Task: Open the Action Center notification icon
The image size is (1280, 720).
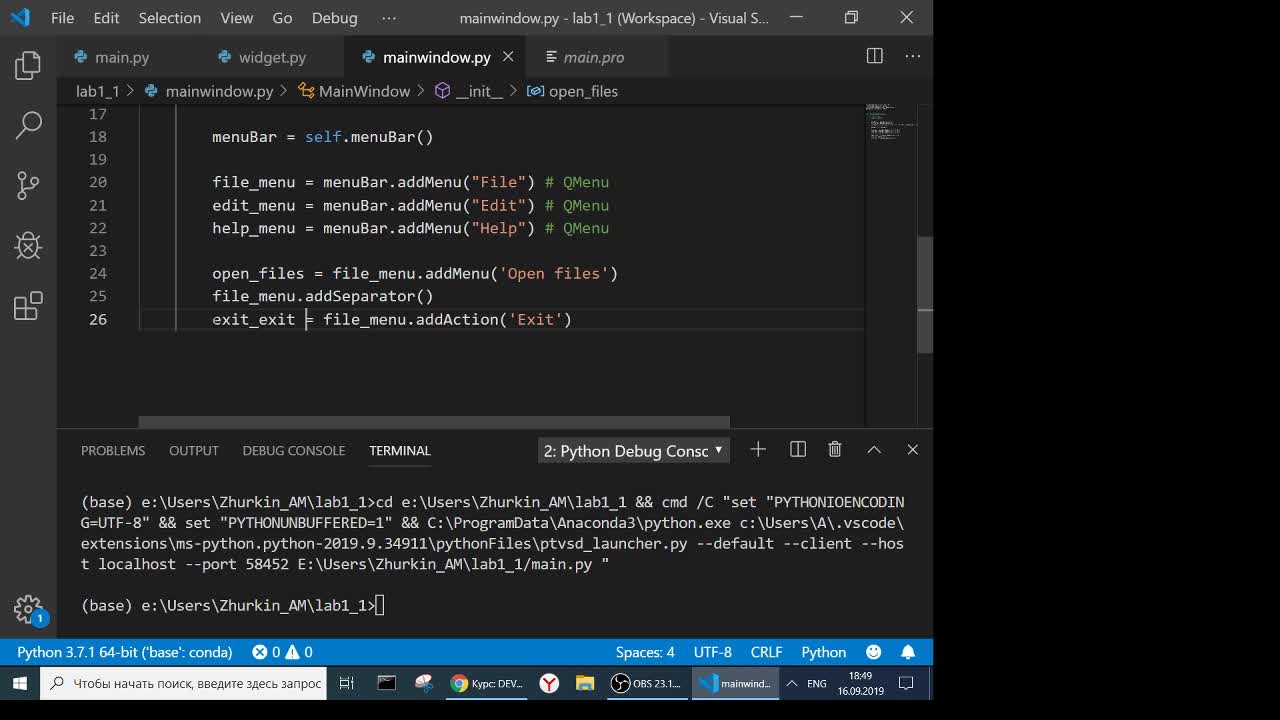Action: 906,684
